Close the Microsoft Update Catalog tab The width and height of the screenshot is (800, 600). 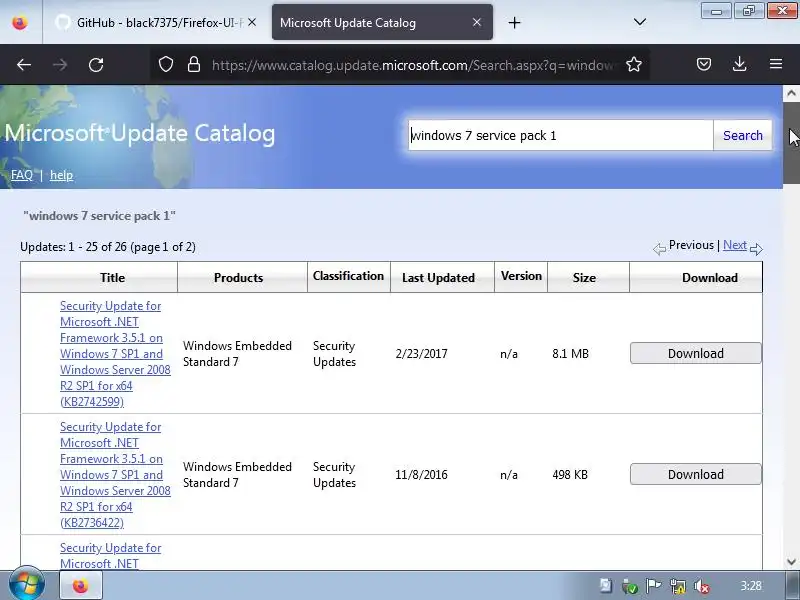[477, 22]
